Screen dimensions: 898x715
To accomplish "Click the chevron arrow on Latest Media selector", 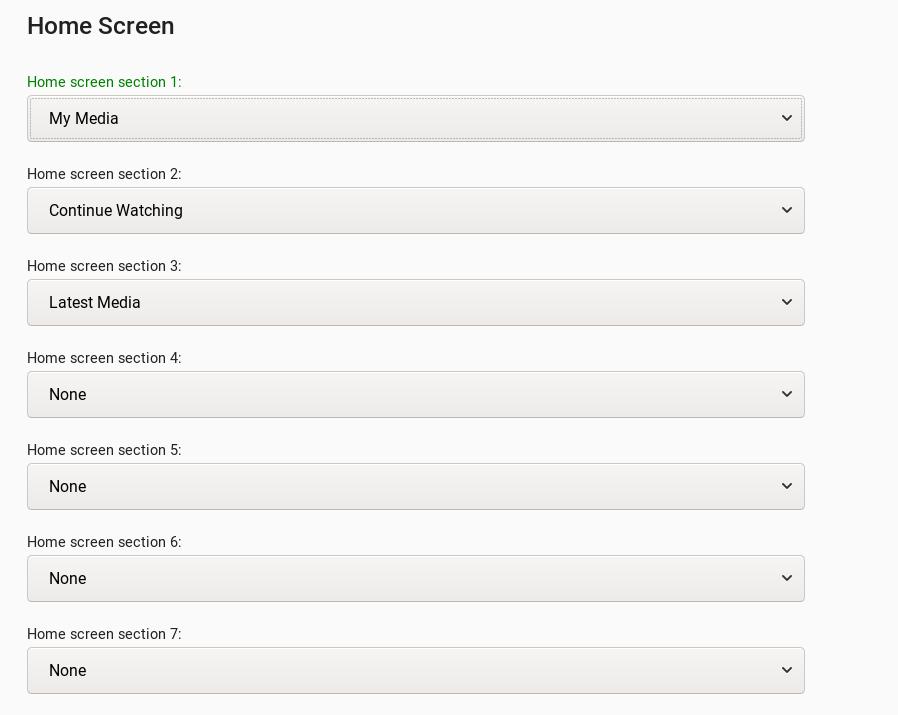I will (787, 302).
